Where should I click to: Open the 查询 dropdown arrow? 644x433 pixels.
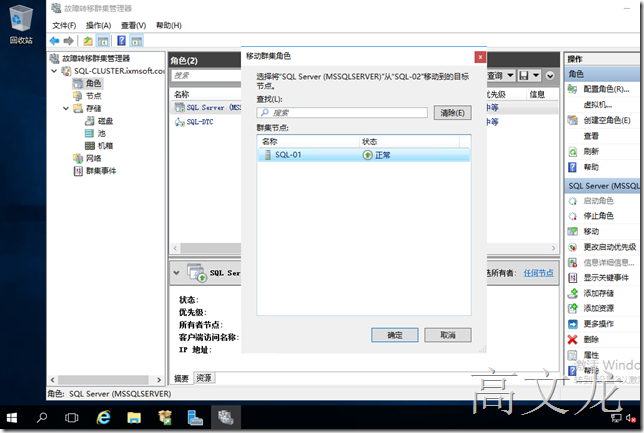pos(510,76)
